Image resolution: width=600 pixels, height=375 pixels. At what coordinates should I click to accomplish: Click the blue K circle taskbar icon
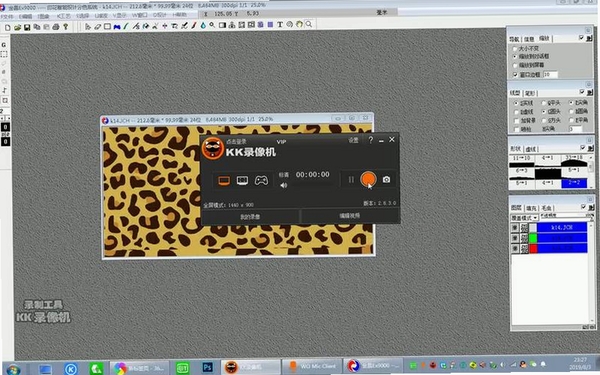70,369
